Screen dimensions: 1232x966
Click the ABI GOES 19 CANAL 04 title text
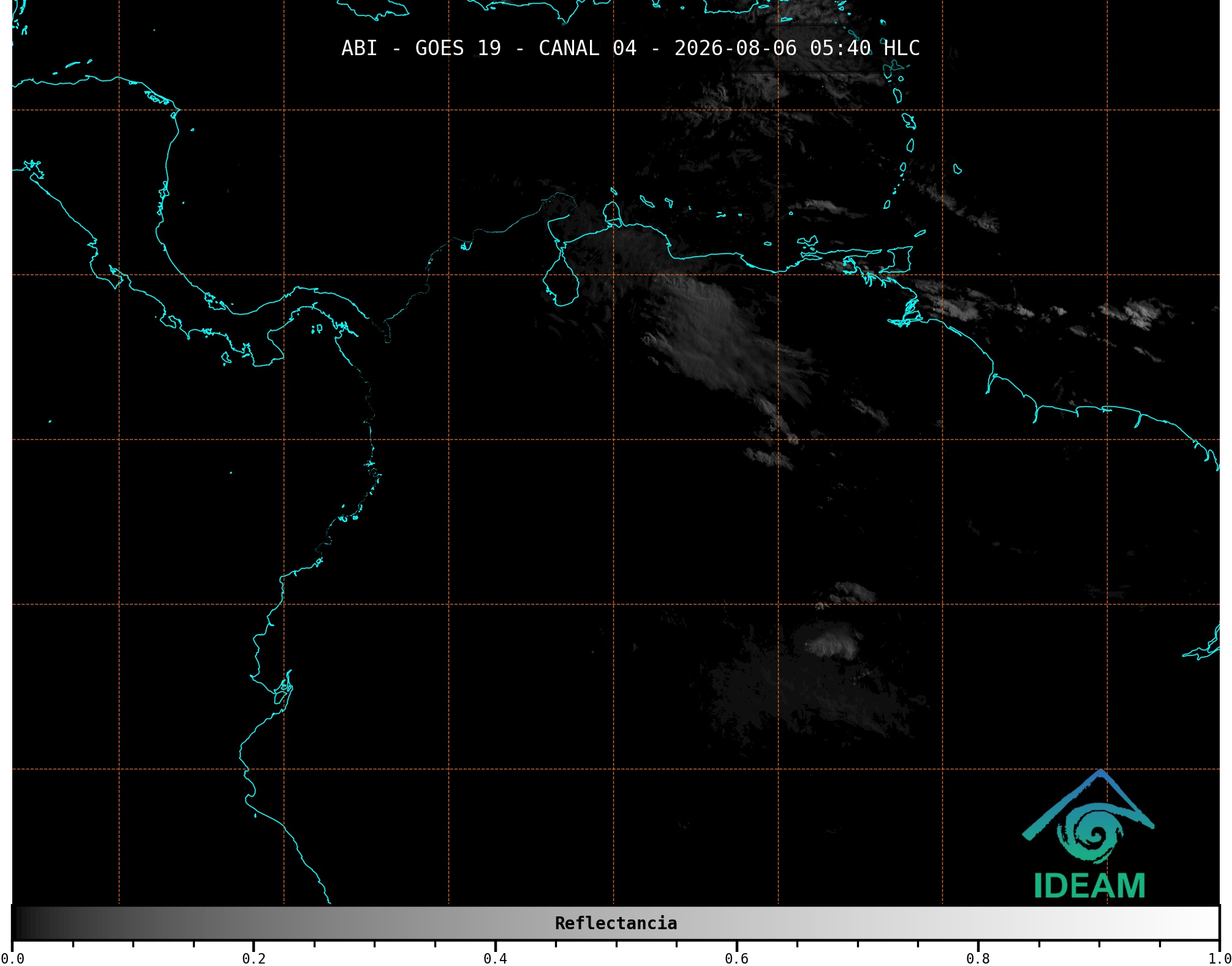630,48
